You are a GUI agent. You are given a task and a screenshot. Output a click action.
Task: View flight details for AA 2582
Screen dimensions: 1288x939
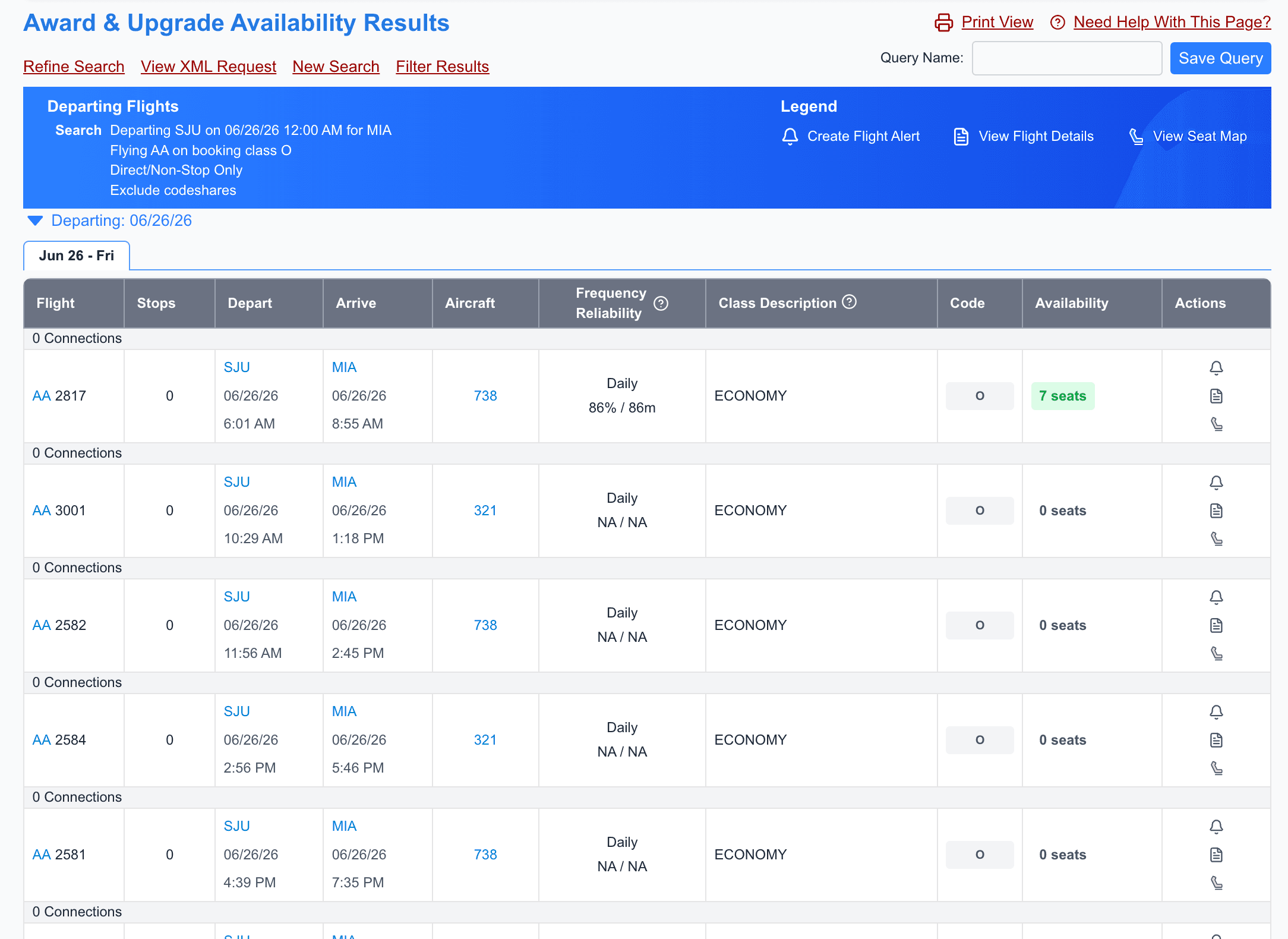[x=1216, y=625]
